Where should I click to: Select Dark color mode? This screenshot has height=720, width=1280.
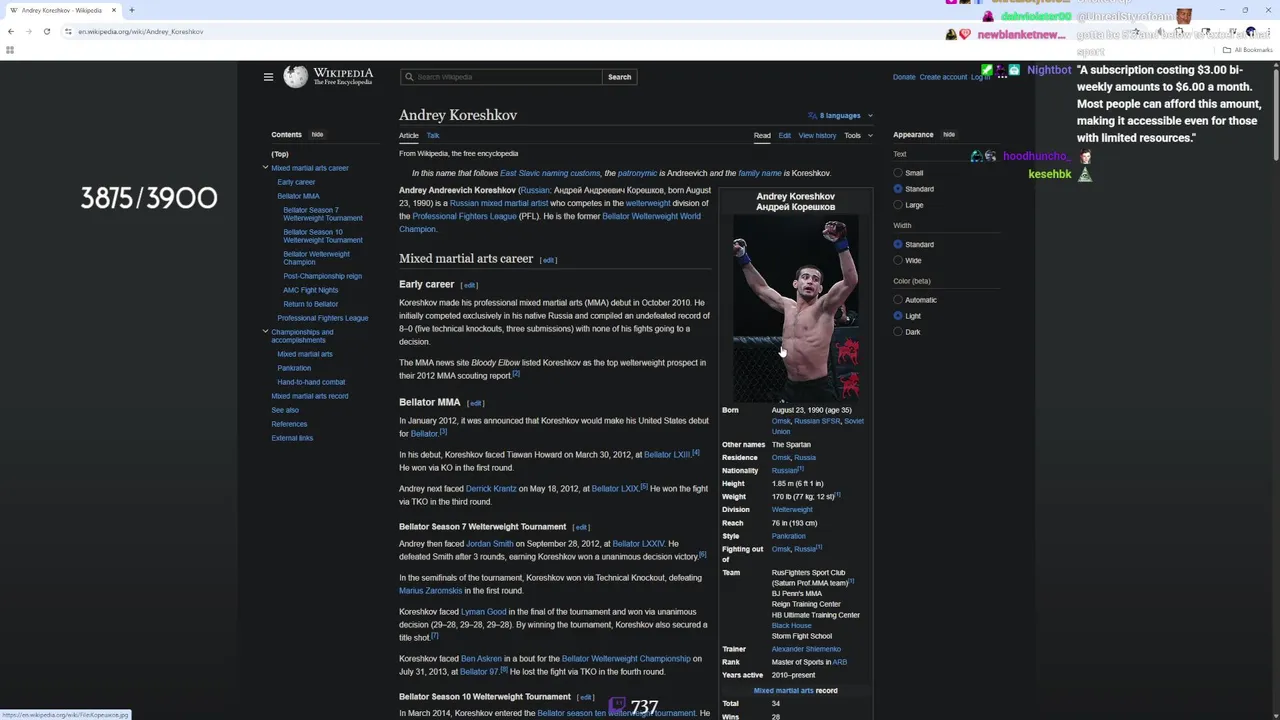[x=898, y=332]
